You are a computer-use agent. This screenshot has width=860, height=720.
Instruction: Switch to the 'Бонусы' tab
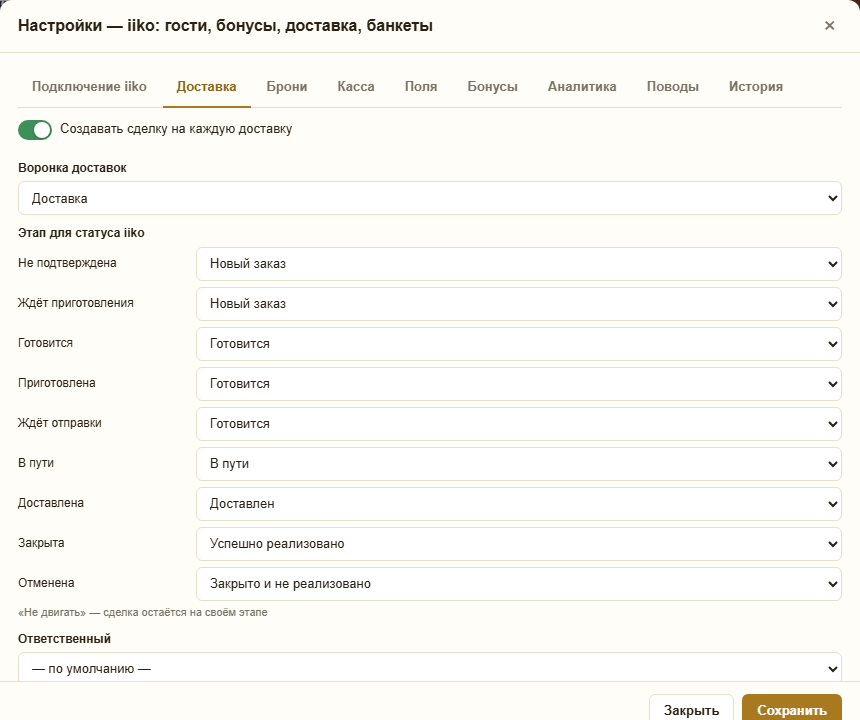tap(493, 87)
